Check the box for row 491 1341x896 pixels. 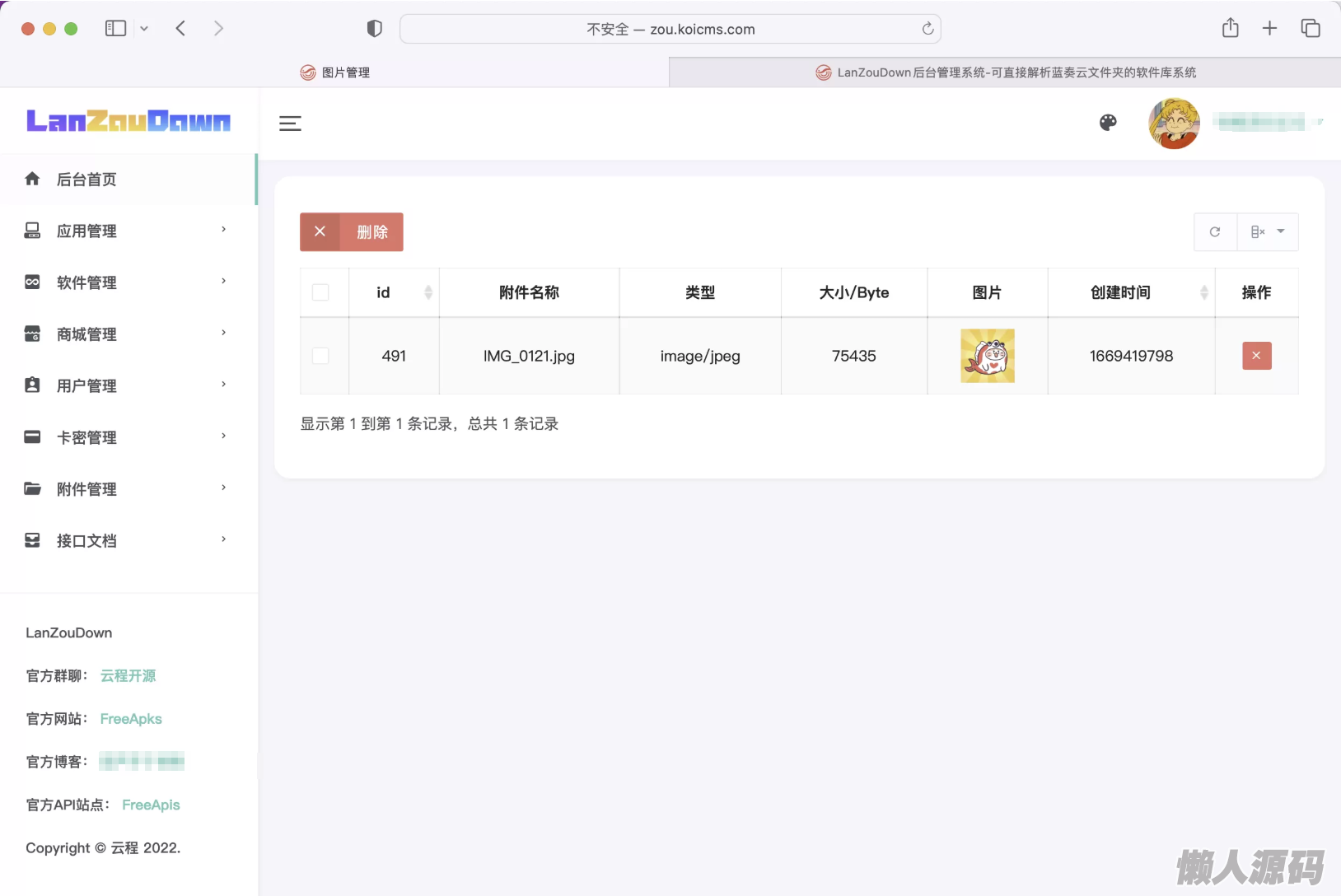coord(320,356)
